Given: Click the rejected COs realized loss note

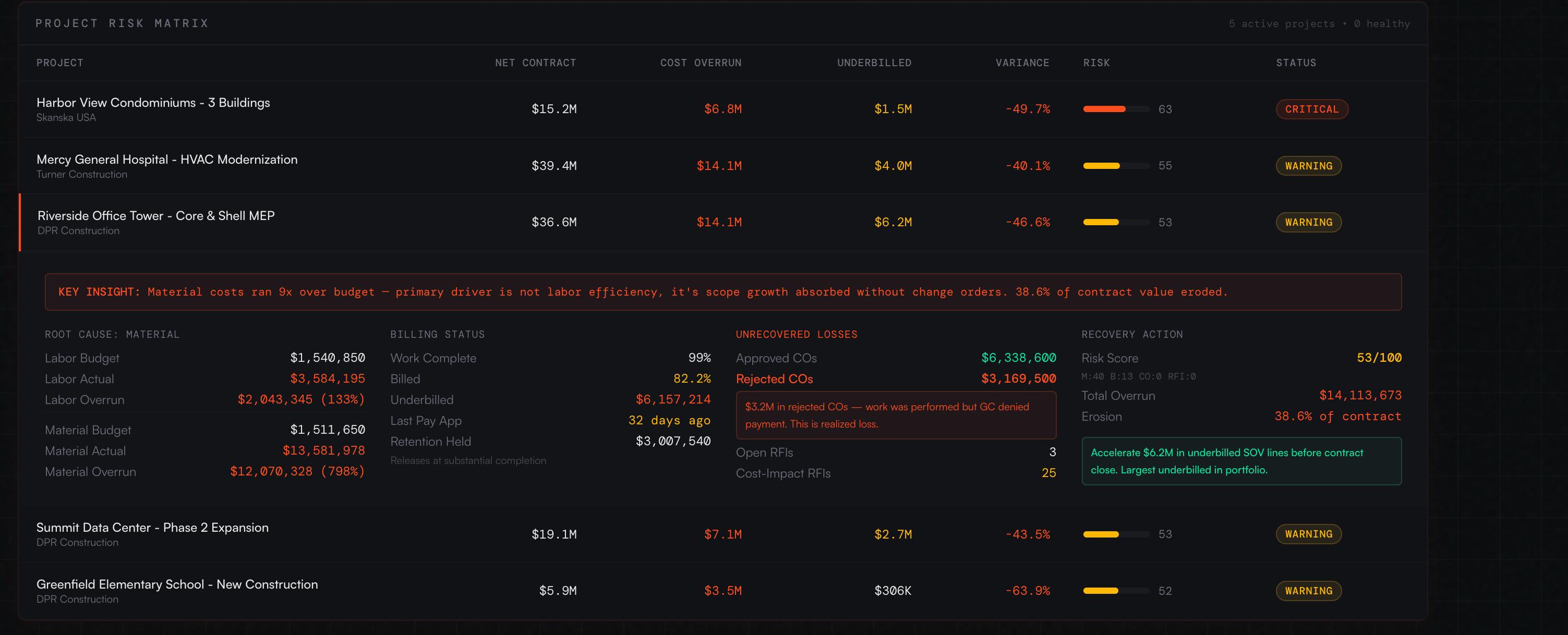Looking at the screenshot, I should coord(896,416).
